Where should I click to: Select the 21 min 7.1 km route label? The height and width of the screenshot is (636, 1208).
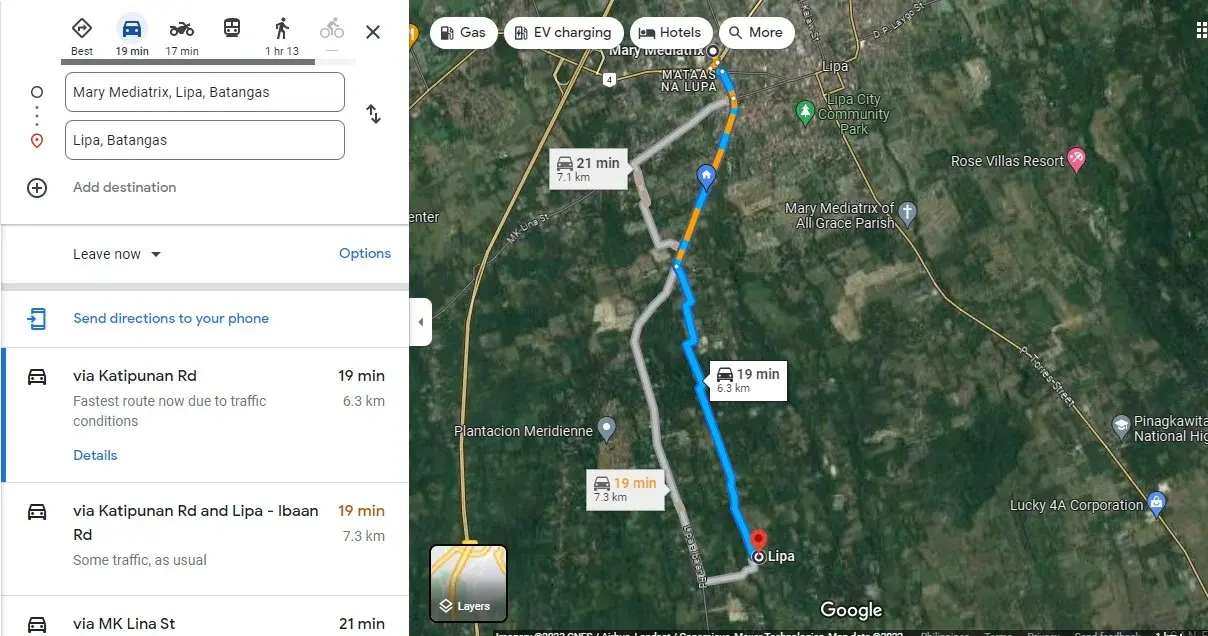pyautogui.click(x=588, y=169)
